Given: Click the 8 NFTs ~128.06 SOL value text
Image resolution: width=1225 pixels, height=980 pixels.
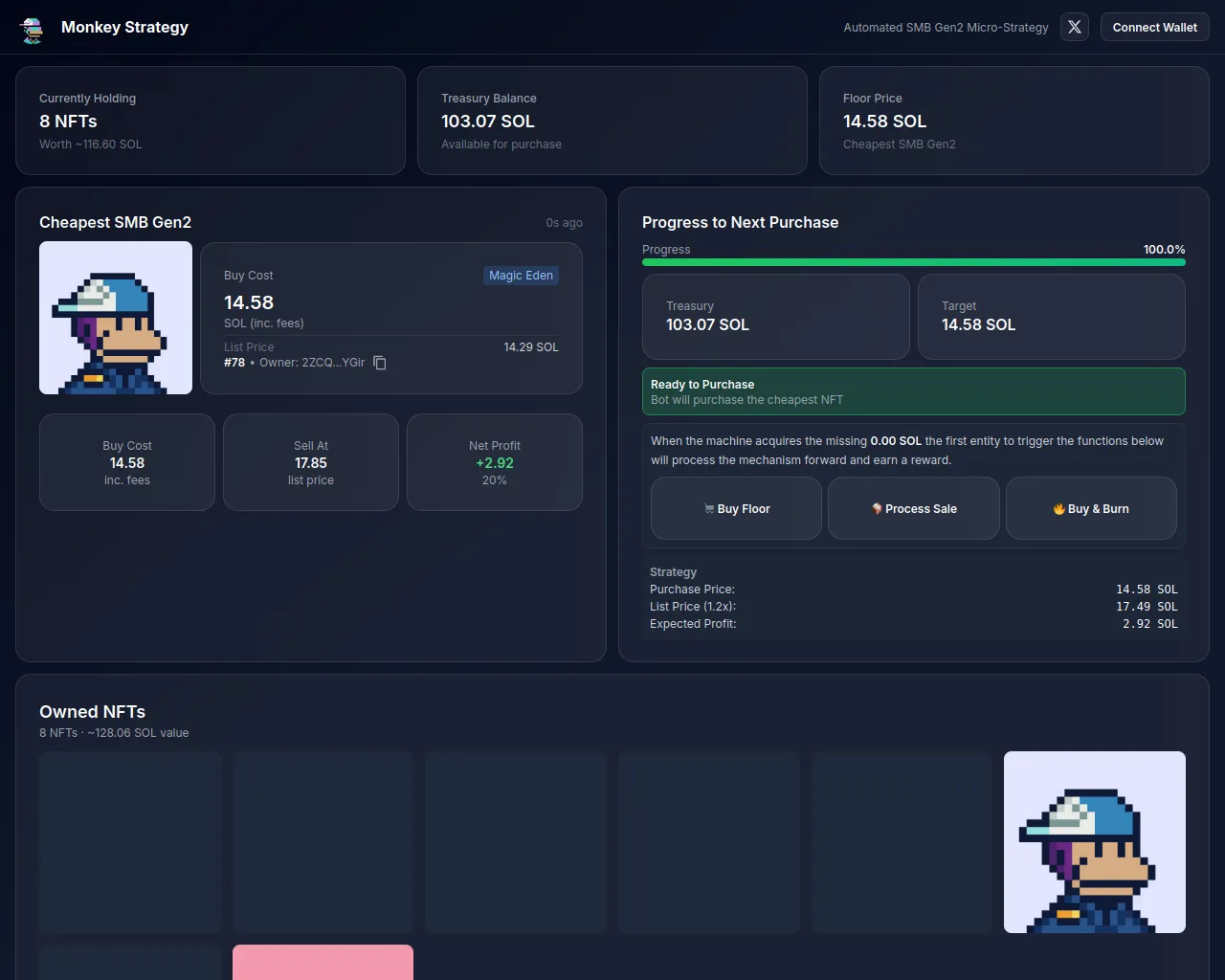Looking at the screenshot, I should [x=114, y=733].
